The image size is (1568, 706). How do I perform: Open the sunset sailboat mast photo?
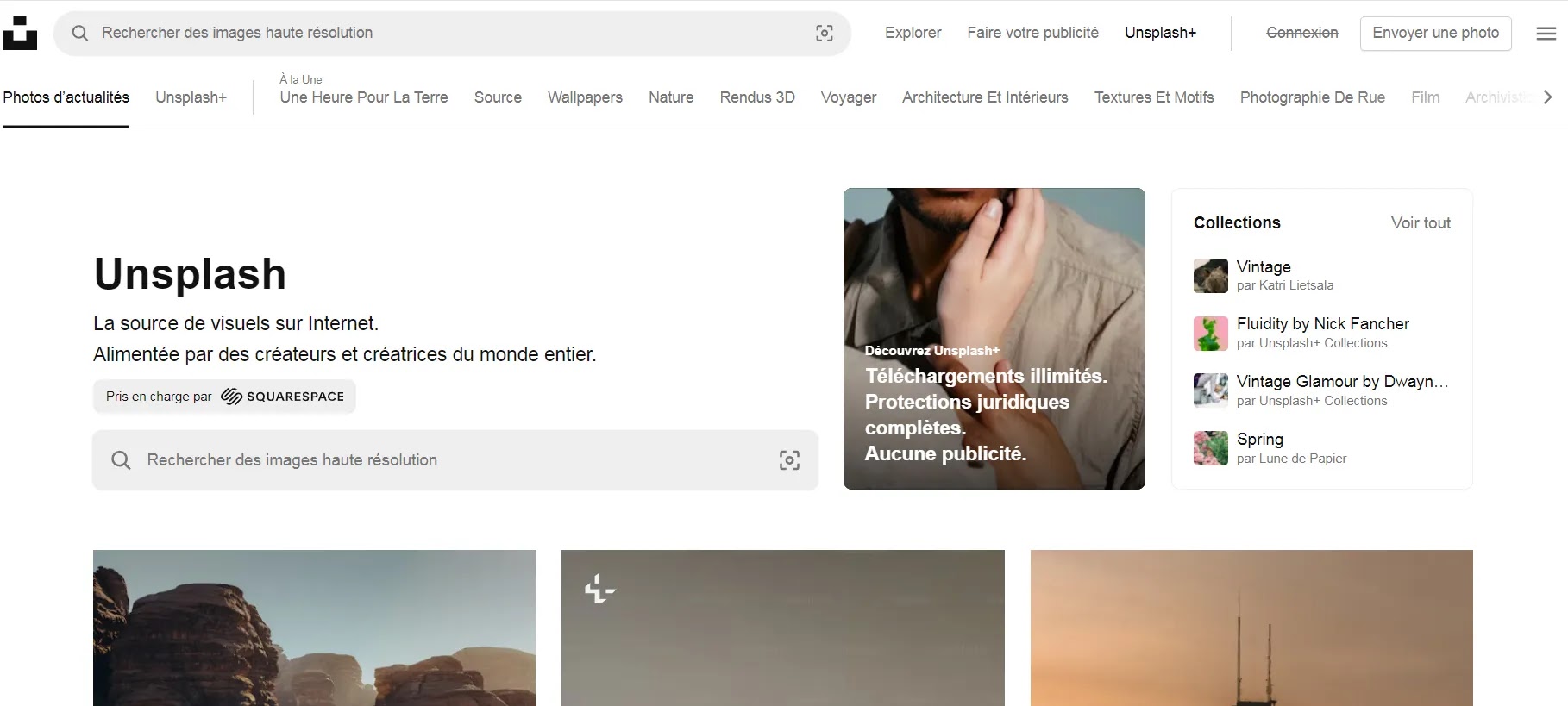[1251, 628]
